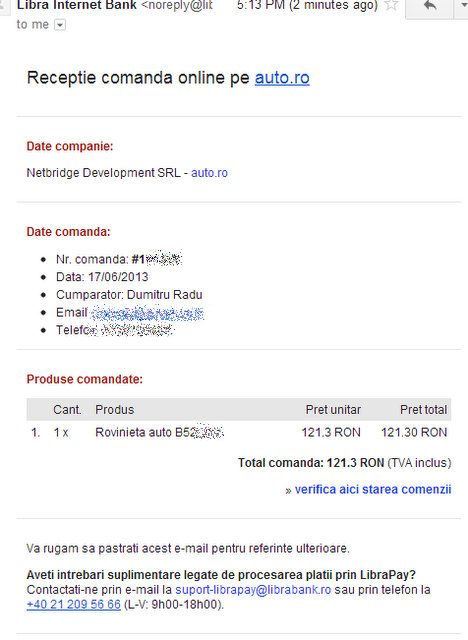Select the email timestamp '5:13 PM'

(x=261, y=6)
